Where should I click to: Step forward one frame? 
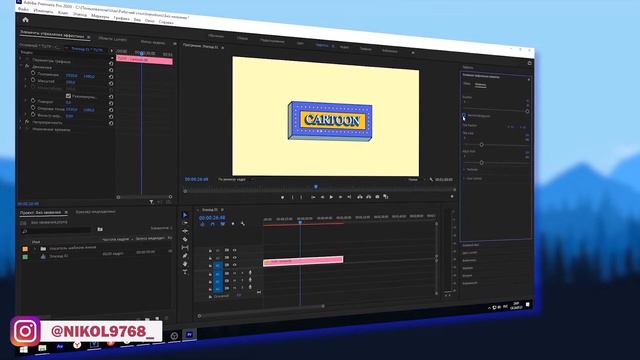pos(340,198)
